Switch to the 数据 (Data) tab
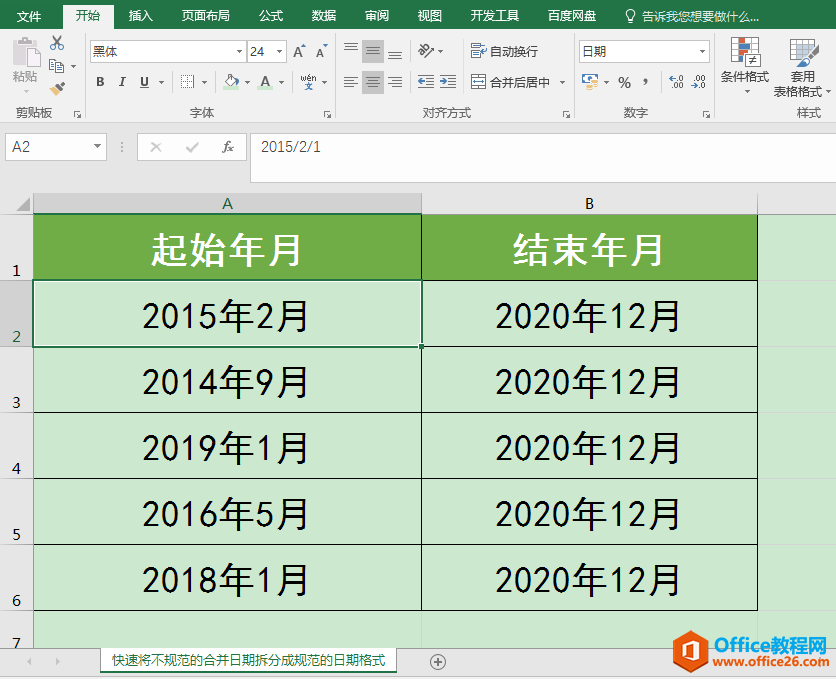Image resolution: width=836 pixels, height=679 pixels. (x=324, y=16)
